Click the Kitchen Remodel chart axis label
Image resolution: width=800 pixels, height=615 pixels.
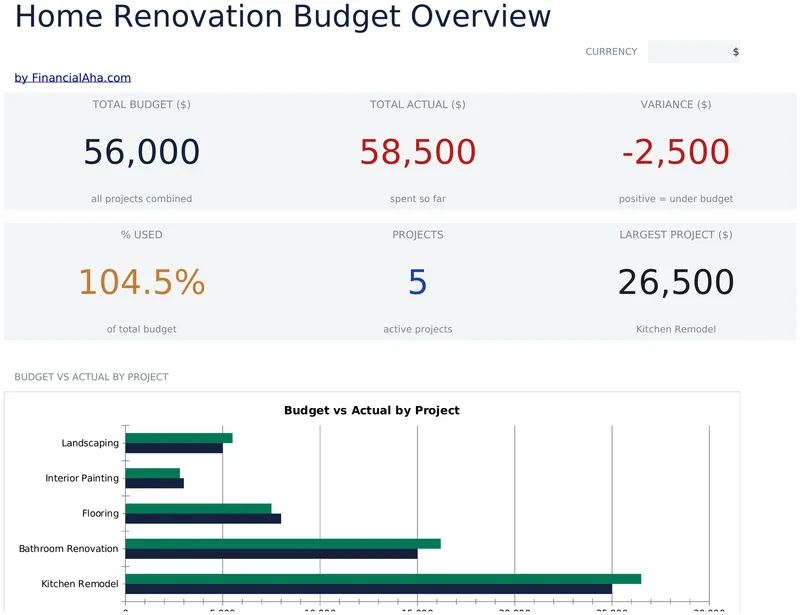pyautogui.click(x=80, y=584)
